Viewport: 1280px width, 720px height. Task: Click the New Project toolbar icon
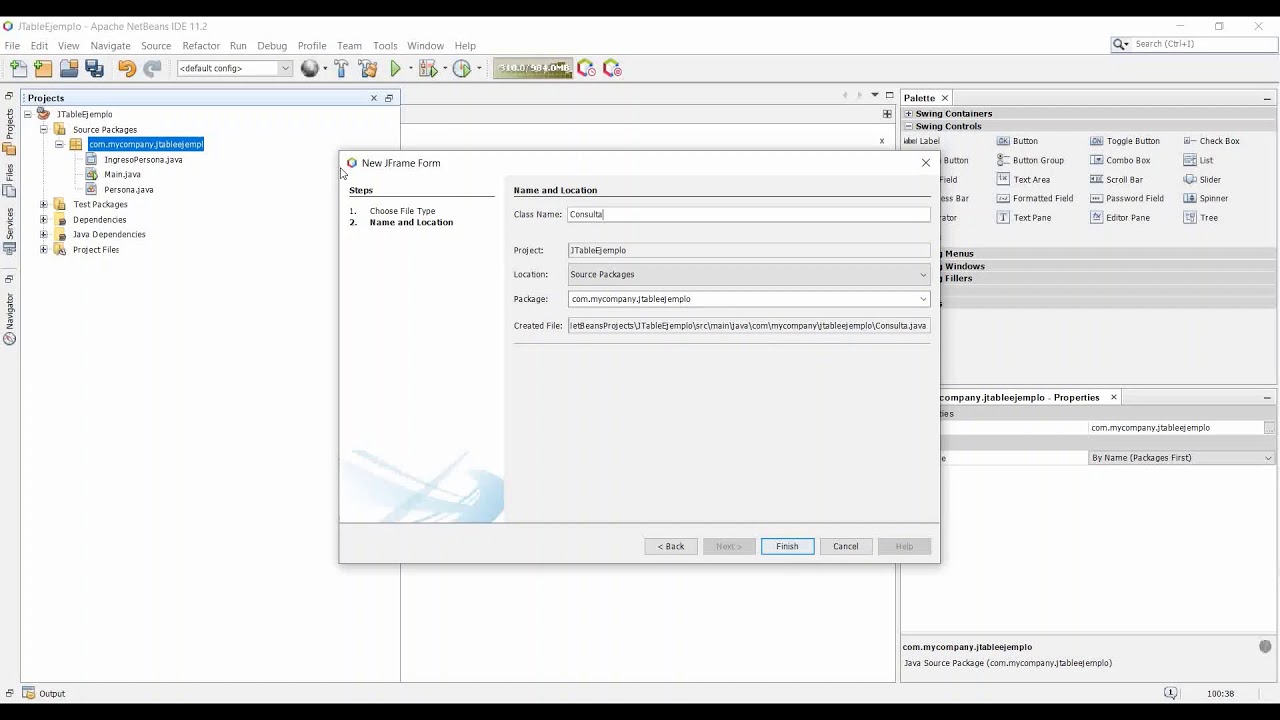click(x=43, y=68)
